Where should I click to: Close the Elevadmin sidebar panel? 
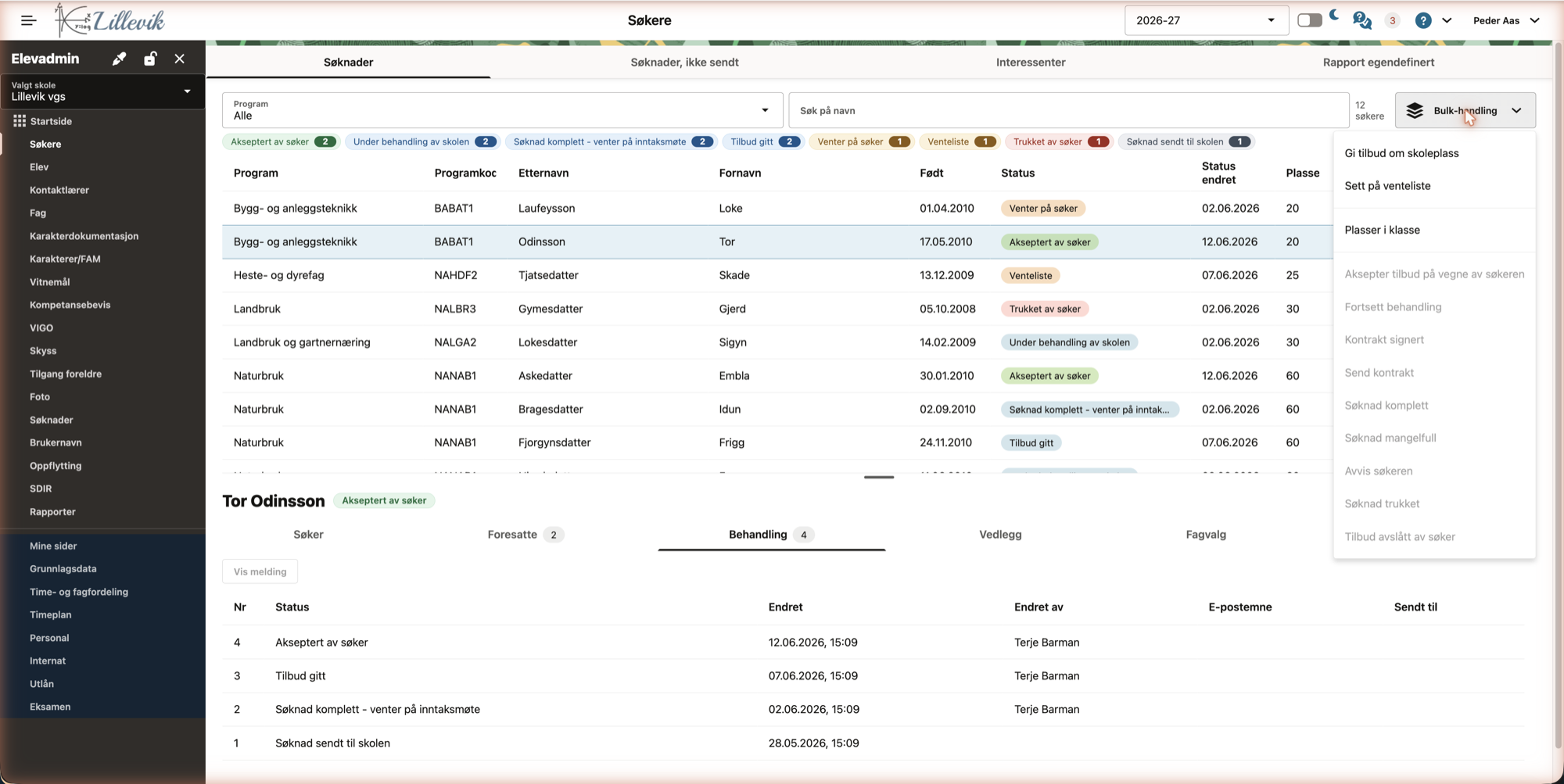click(x=180, y=59)
